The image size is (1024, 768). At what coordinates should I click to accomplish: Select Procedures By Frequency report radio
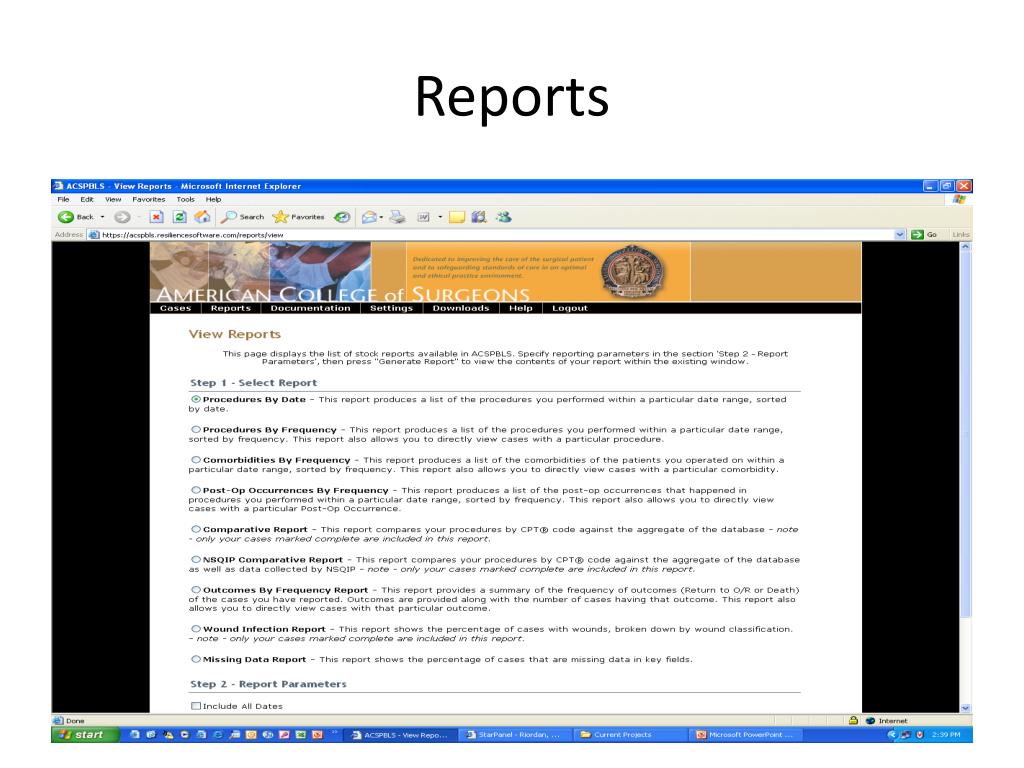(196, 429)
